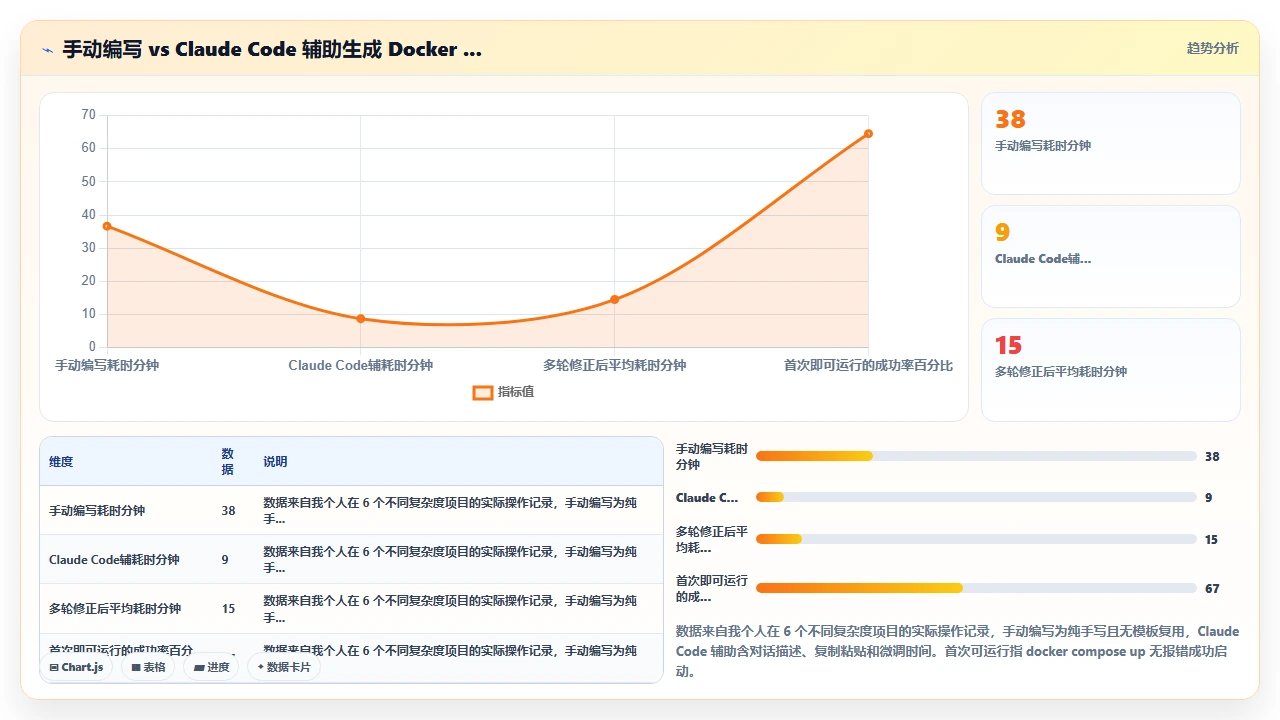Click the y-axis tick label 70
Screen dimensions: 1280x720
coord(88,115)
